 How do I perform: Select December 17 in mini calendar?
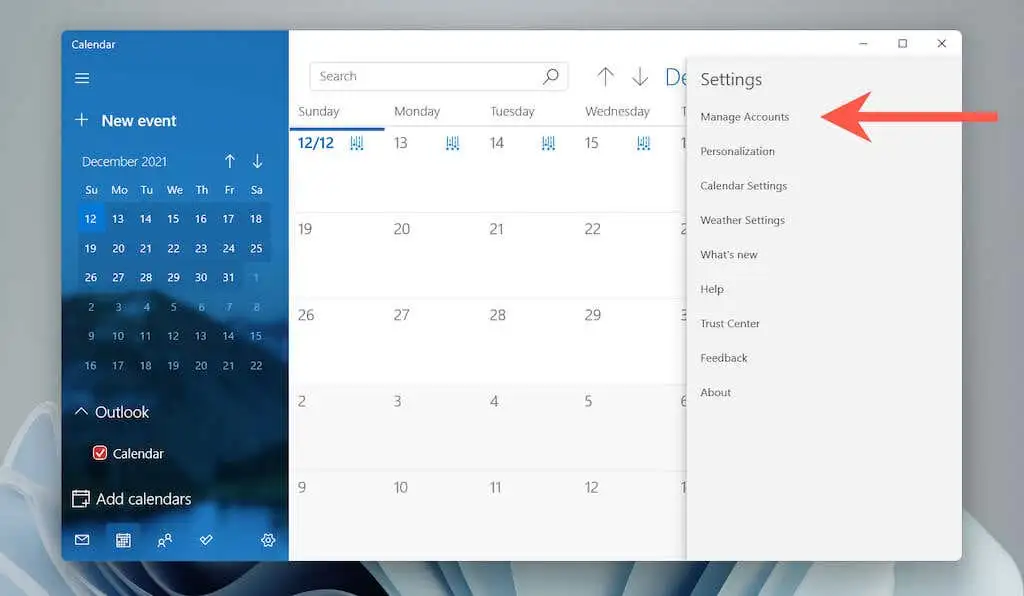pyautogui.click(x=228, y=219)
